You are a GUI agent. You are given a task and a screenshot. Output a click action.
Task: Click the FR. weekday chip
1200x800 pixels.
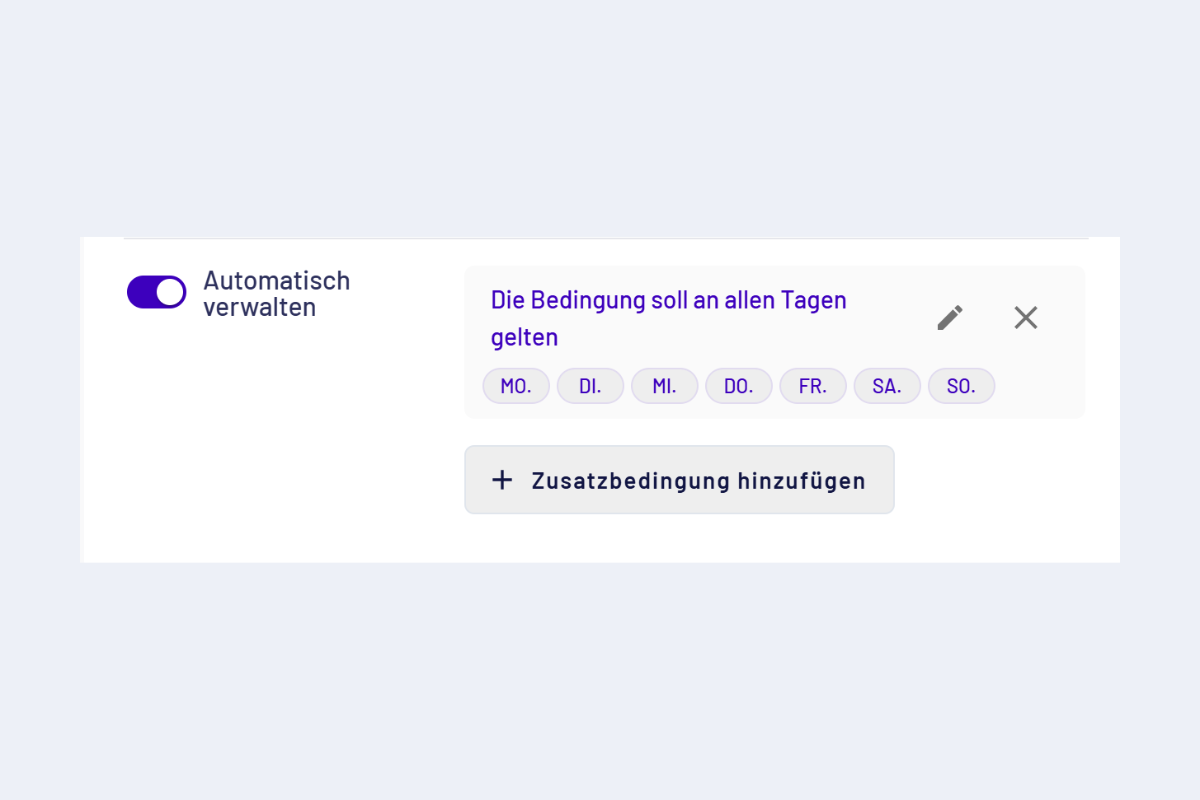(813, 386)
